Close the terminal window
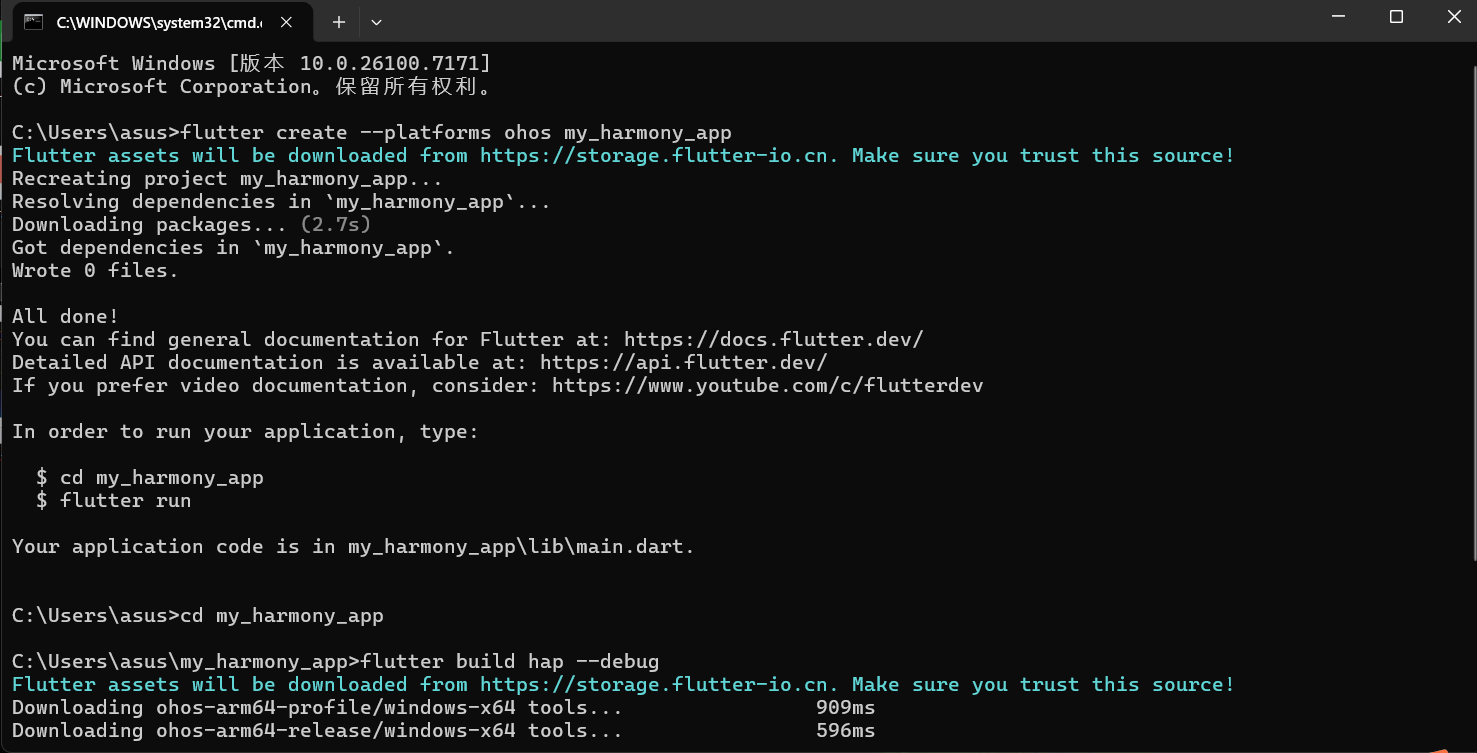Screen dimensions: 1477x753 (1453, 17)
